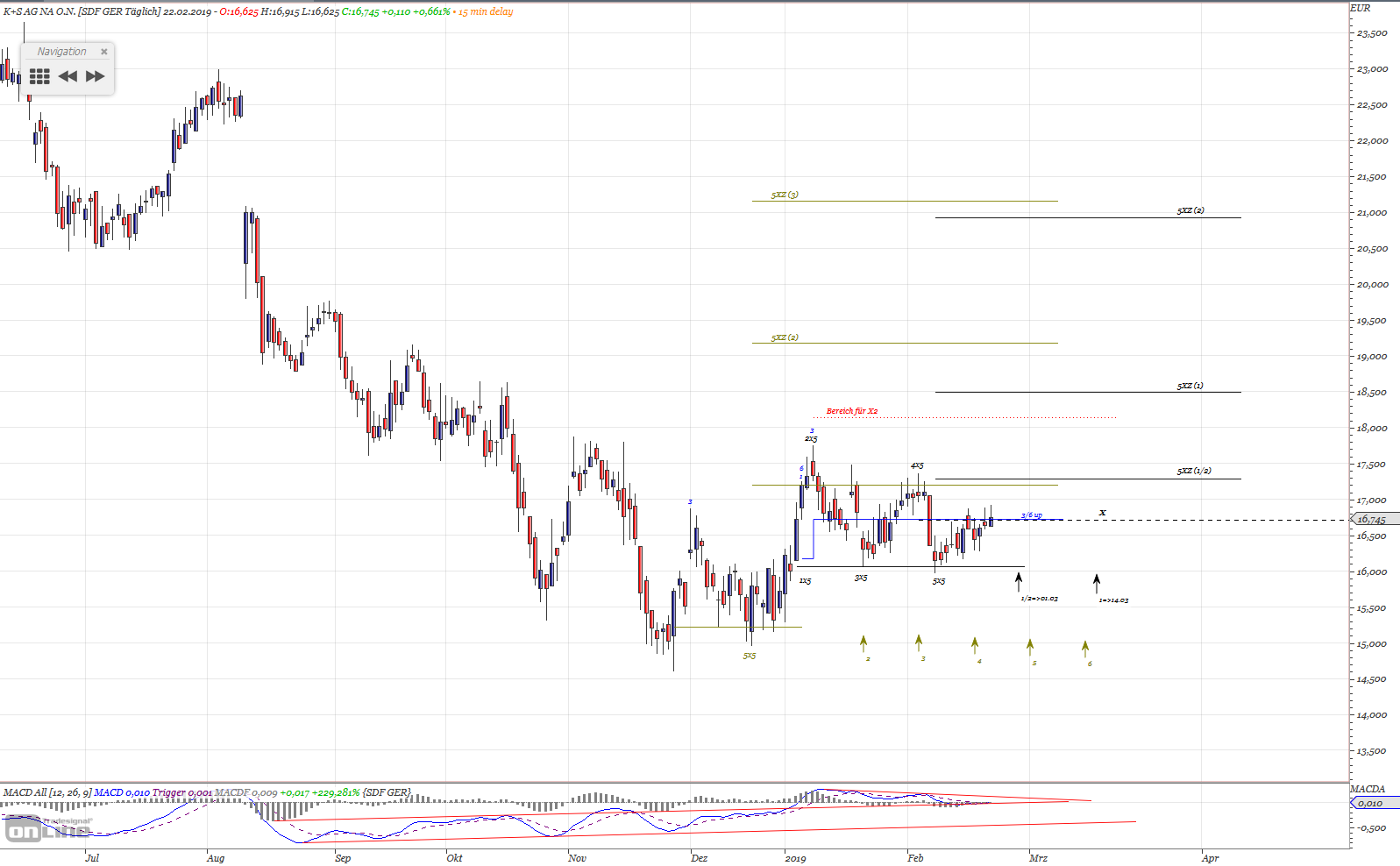Select the '2x5' wave label
1400x866 pixels.
tap(812, 438)
